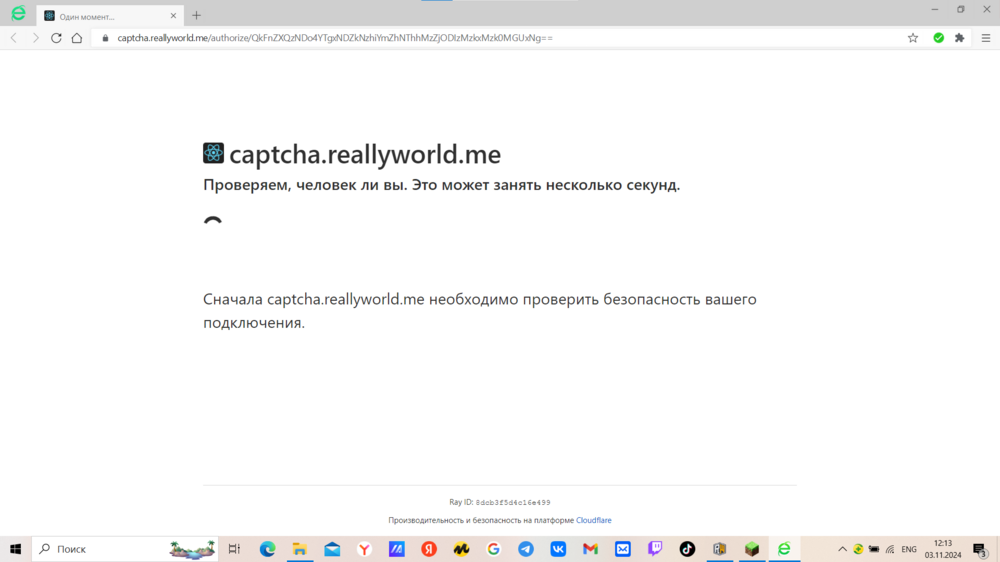This screenshot has width=1000, height=562.
Task: Open Gmail from the taskbar
Action: tap(591, 549)
